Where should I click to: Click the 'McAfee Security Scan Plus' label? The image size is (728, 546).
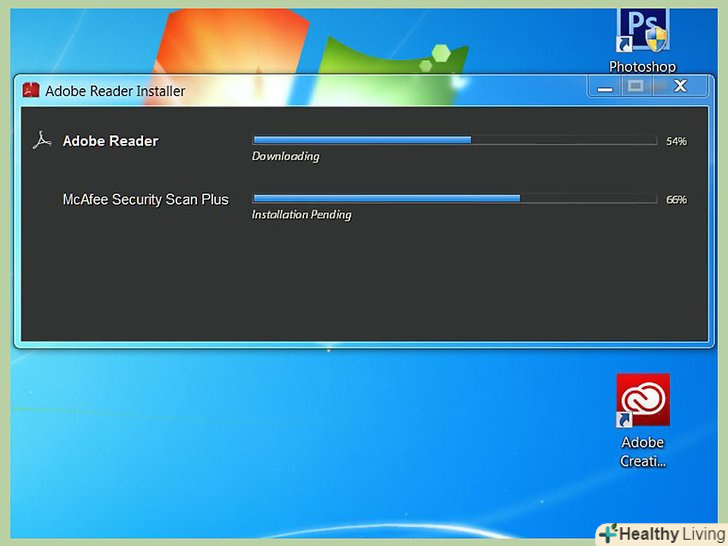pos(146,200)
